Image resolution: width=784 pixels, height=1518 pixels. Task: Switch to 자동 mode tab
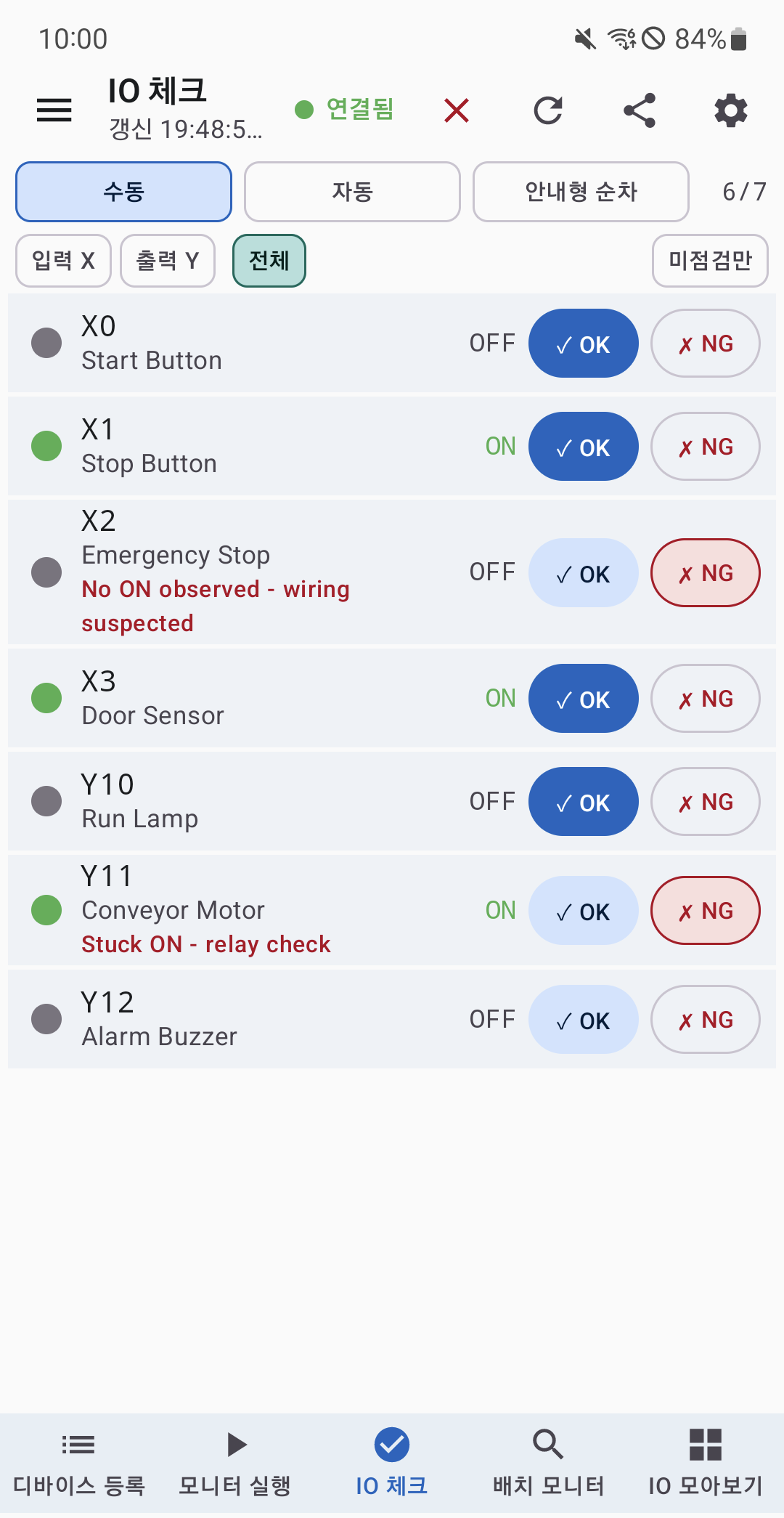(x=352, y=192)
